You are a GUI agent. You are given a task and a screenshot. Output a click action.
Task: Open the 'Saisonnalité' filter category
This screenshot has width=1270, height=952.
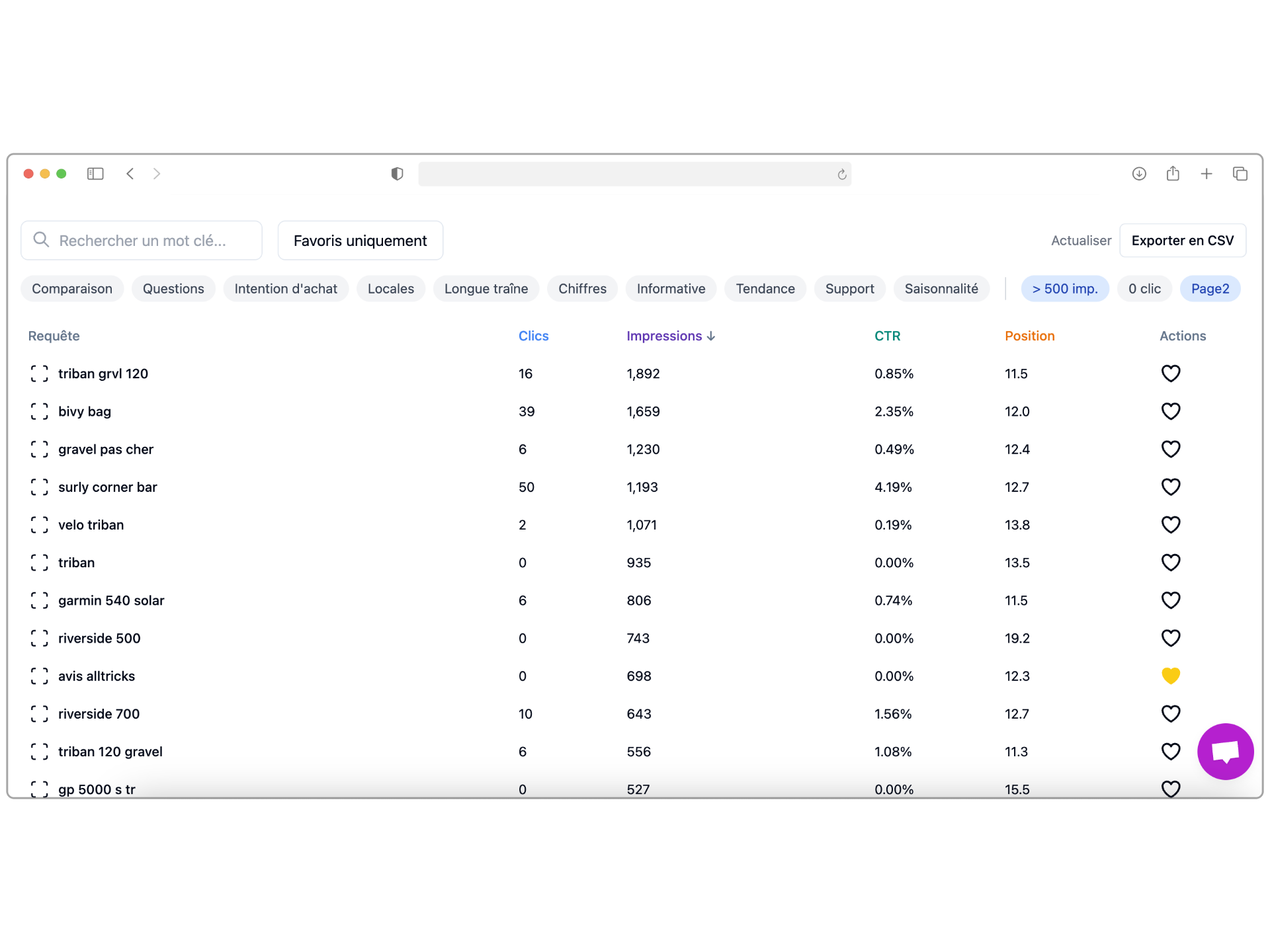[941, 288]
